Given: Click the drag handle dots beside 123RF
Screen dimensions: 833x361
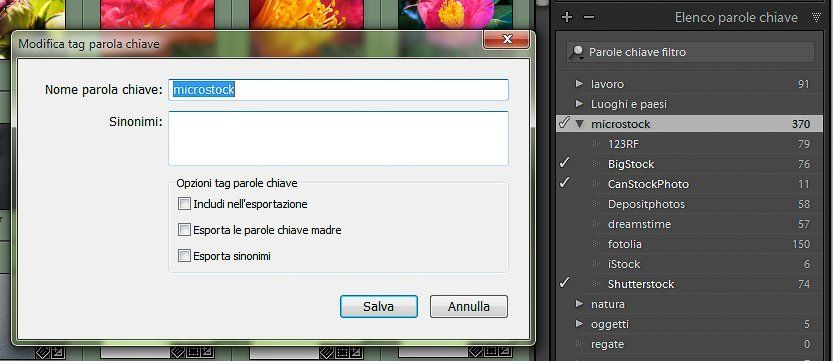Looking at the screenshot, I should pos(597,144).
